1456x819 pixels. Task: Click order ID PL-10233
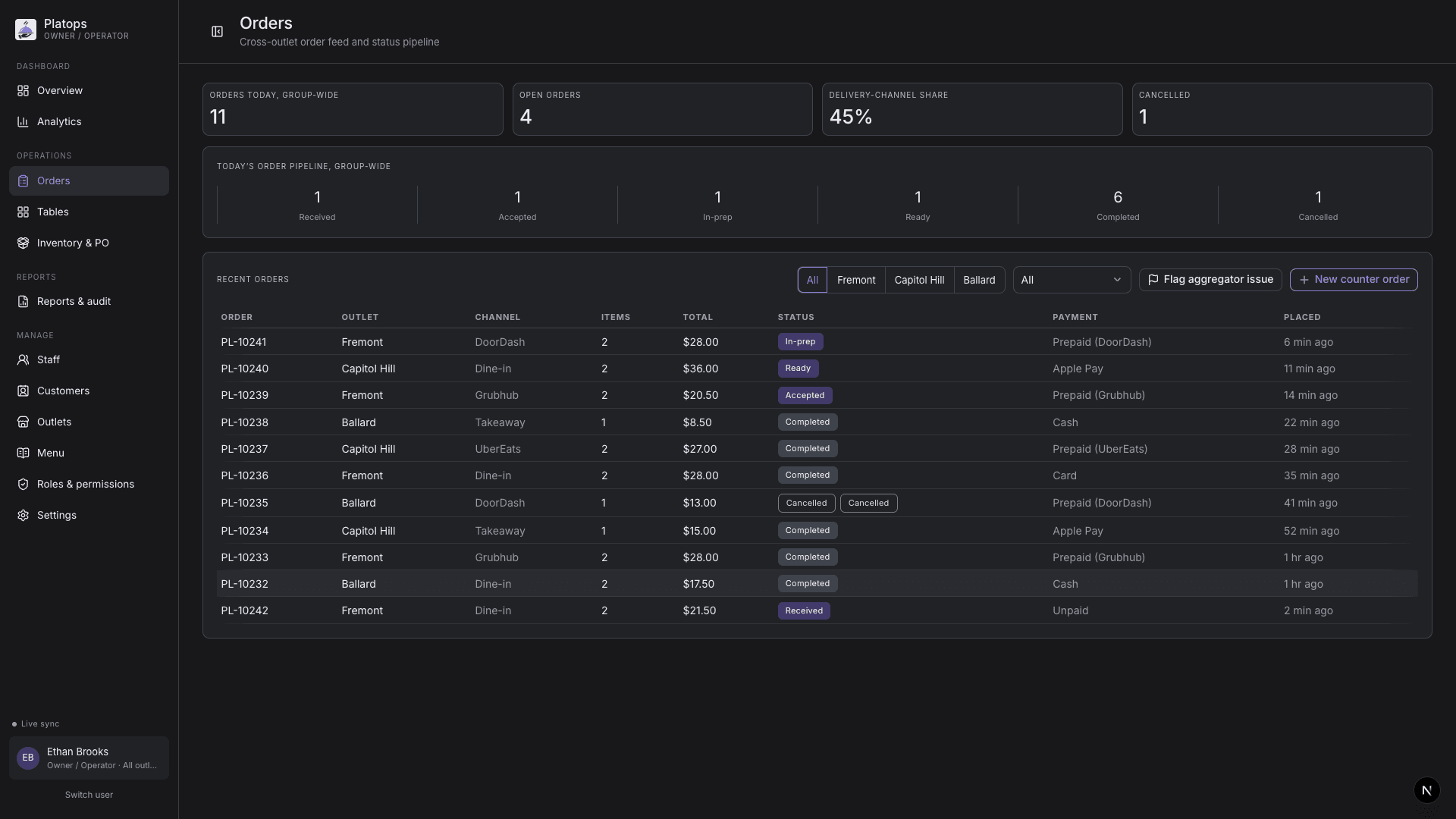click(244, 557)
